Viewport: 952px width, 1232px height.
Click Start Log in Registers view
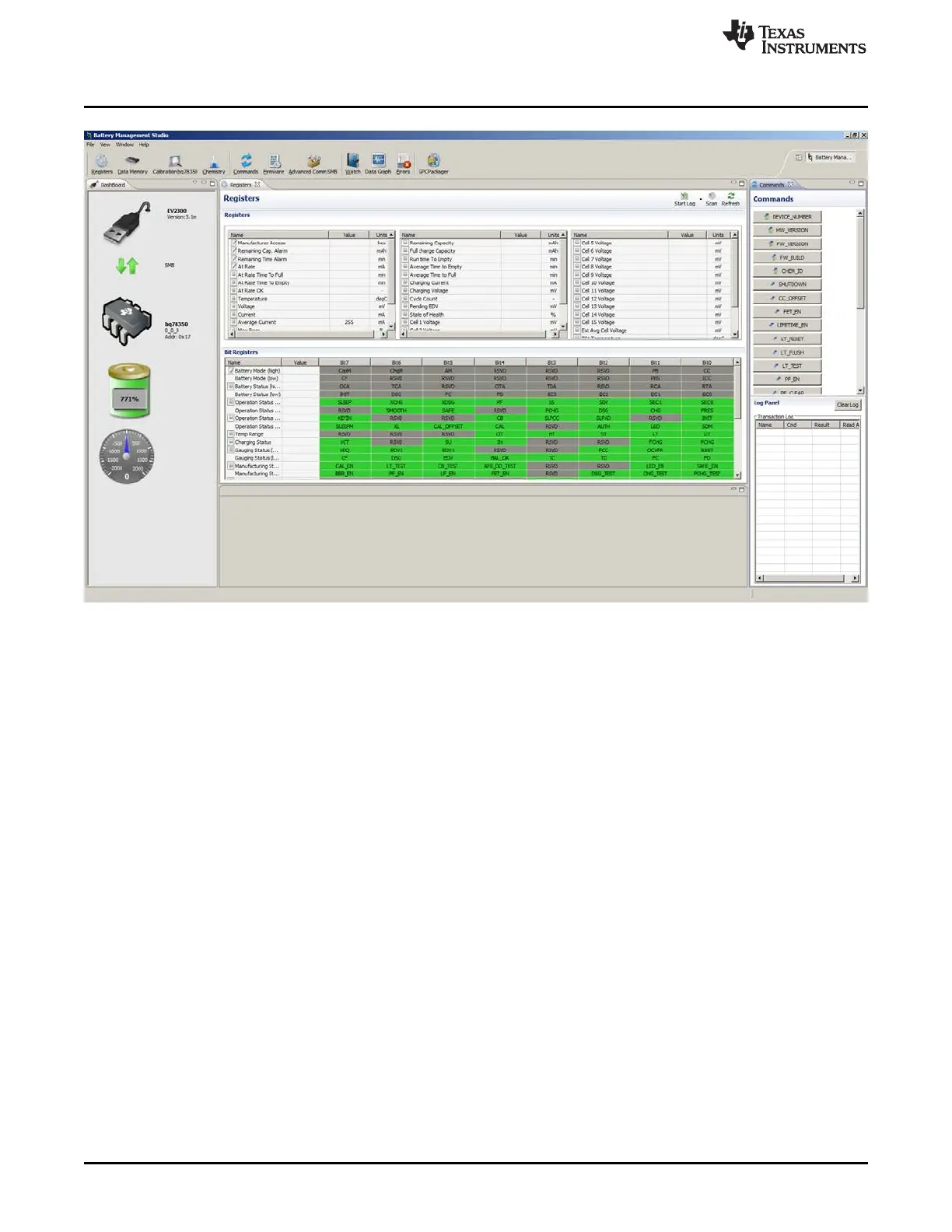pos(684,199)
